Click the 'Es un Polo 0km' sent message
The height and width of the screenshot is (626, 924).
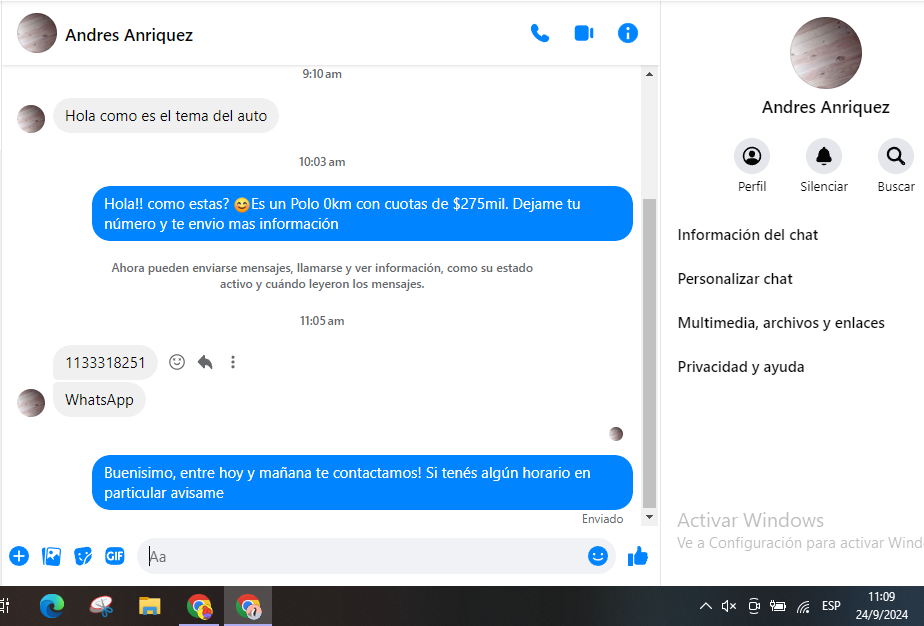click(x=362, y=213)
